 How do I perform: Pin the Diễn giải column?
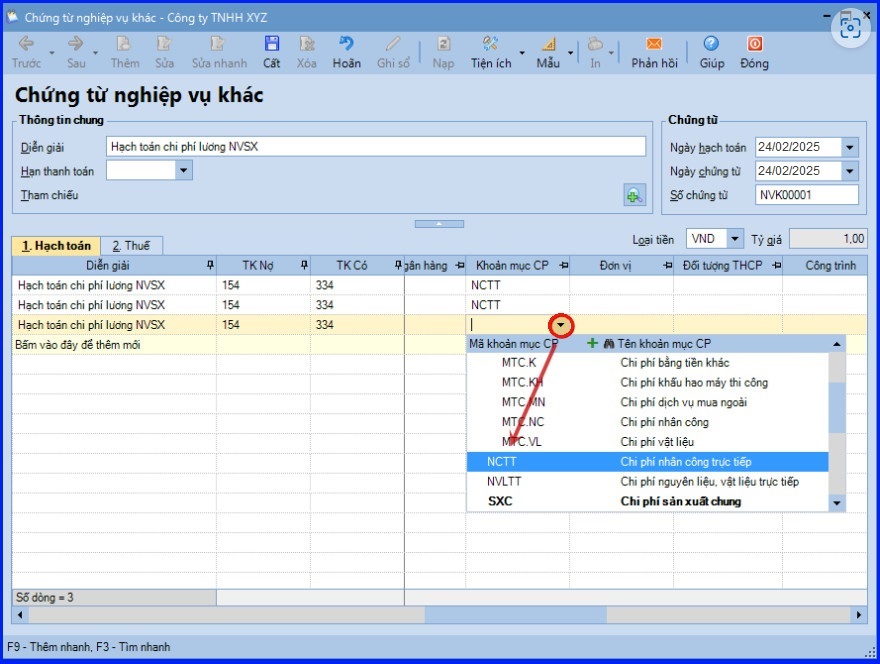coord(209,265)
